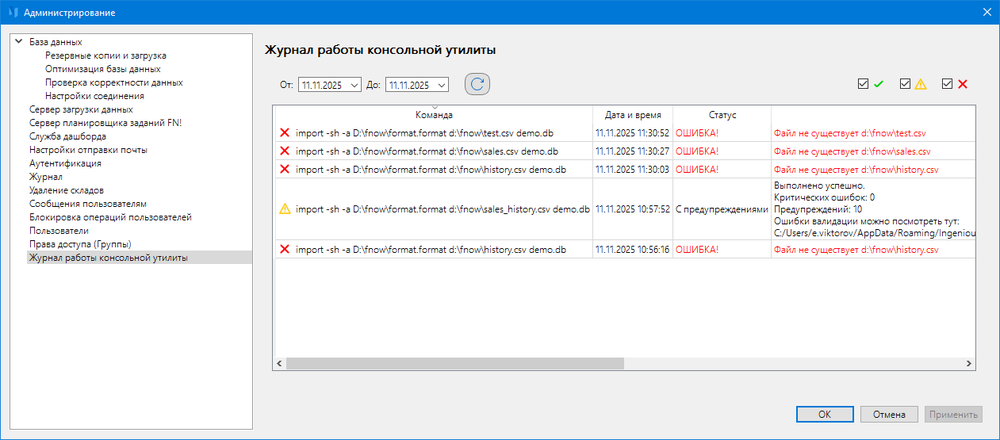The height and width of the screenshot is (440, 1000).
Task: Click error icon of 11:30:03 history.csv row
Action: pos(285,170)
